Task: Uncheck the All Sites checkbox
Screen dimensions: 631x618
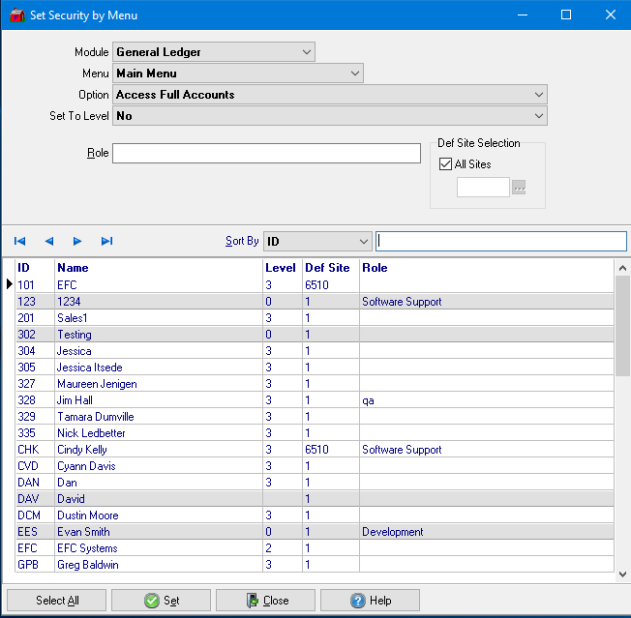Action: point(446,164)
